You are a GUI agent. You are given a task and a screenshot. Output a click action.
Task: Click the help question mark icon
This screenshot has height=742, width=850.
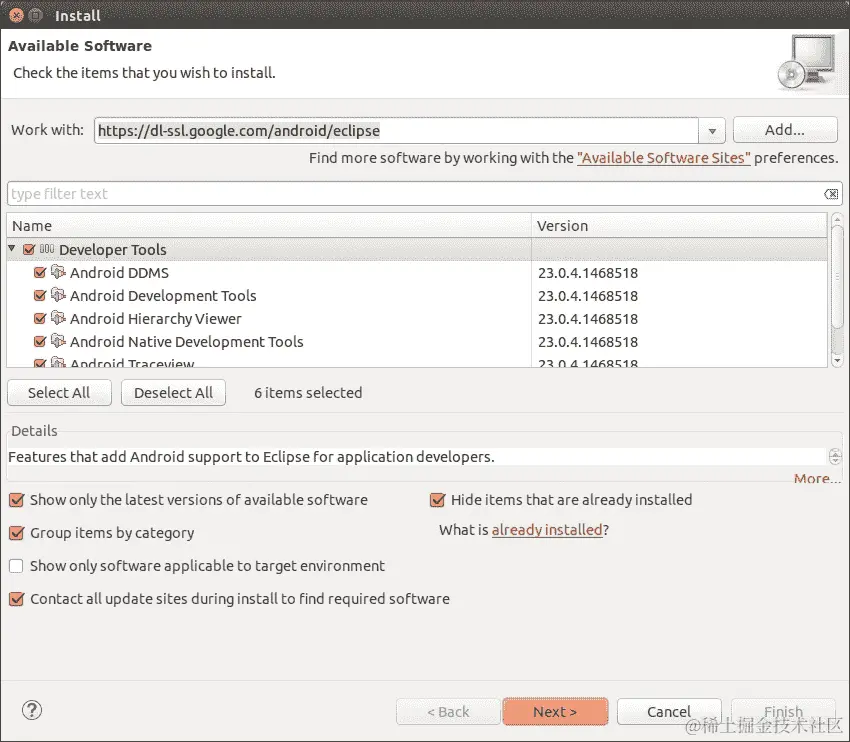tap(32, 710)
